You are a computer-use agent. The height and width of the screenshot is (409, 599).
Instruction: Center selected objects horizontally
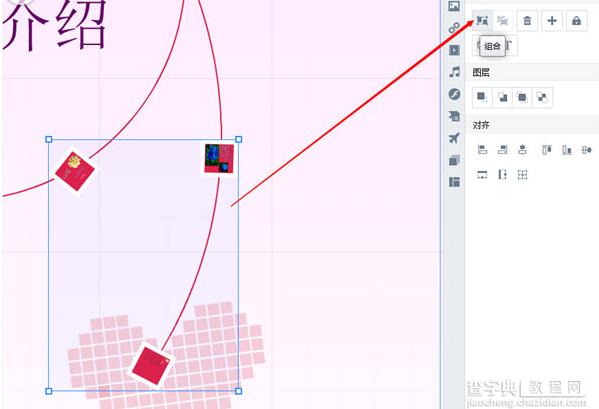point(523,150)
